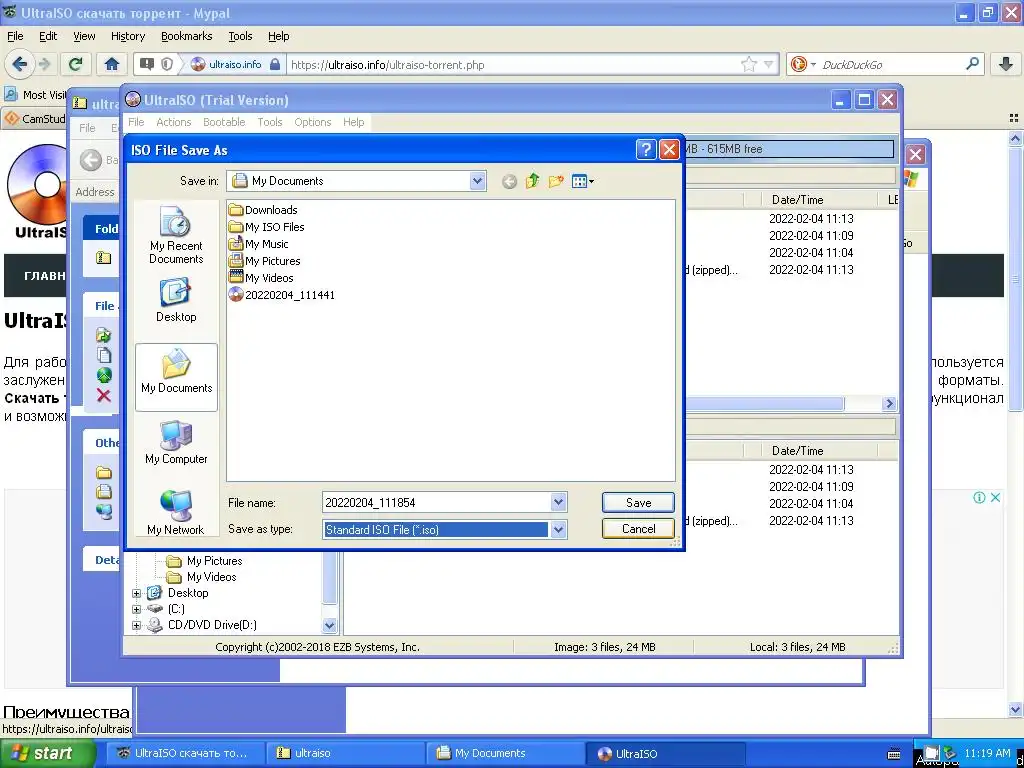Image resolution: width=1024 pixels, height=768 pixels.
Task: Expand the Desktop tree node in UltraISO
Action: tap(136, 593)
